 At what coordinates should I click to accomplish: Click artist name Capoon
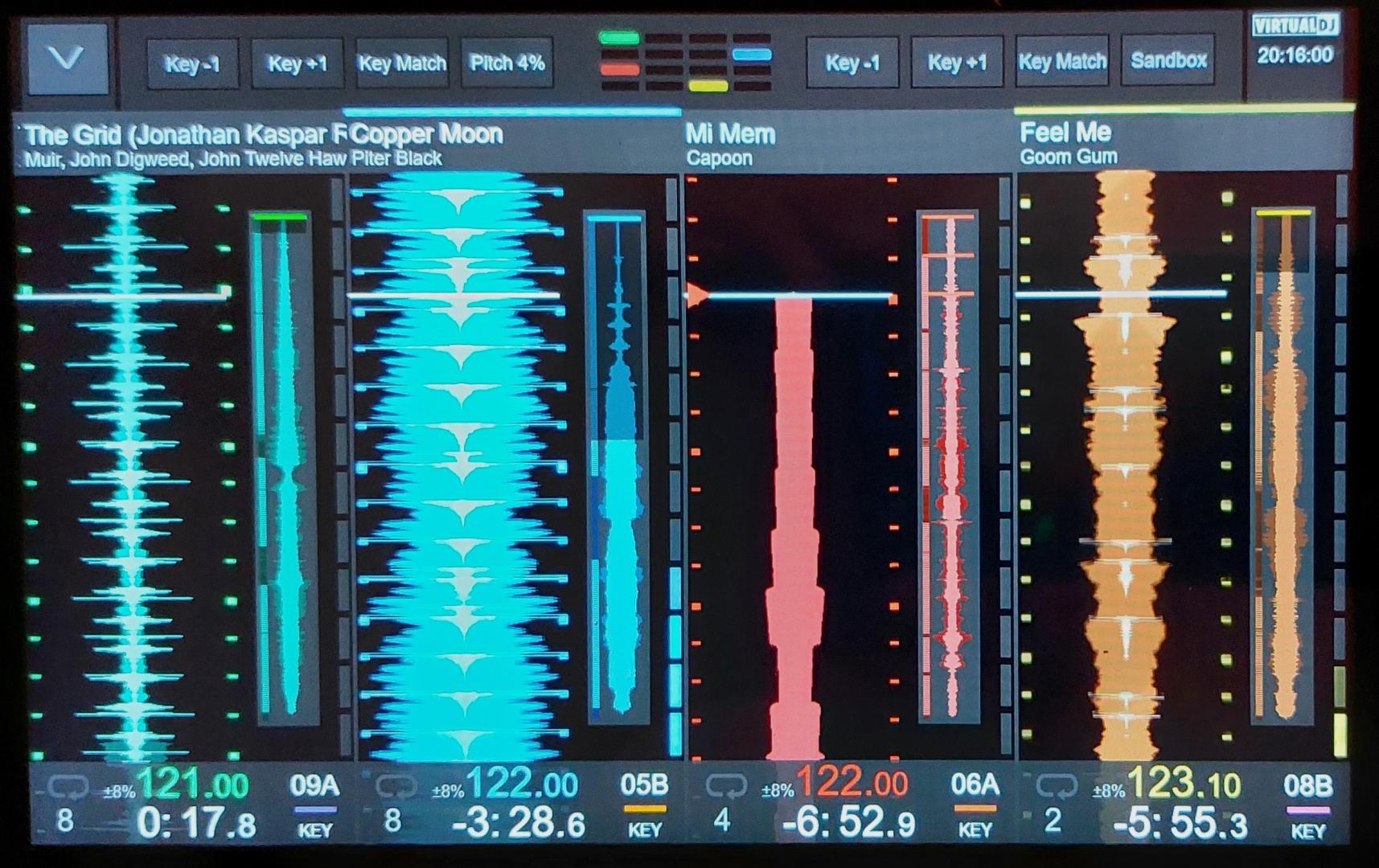click(x=719, y=158)
